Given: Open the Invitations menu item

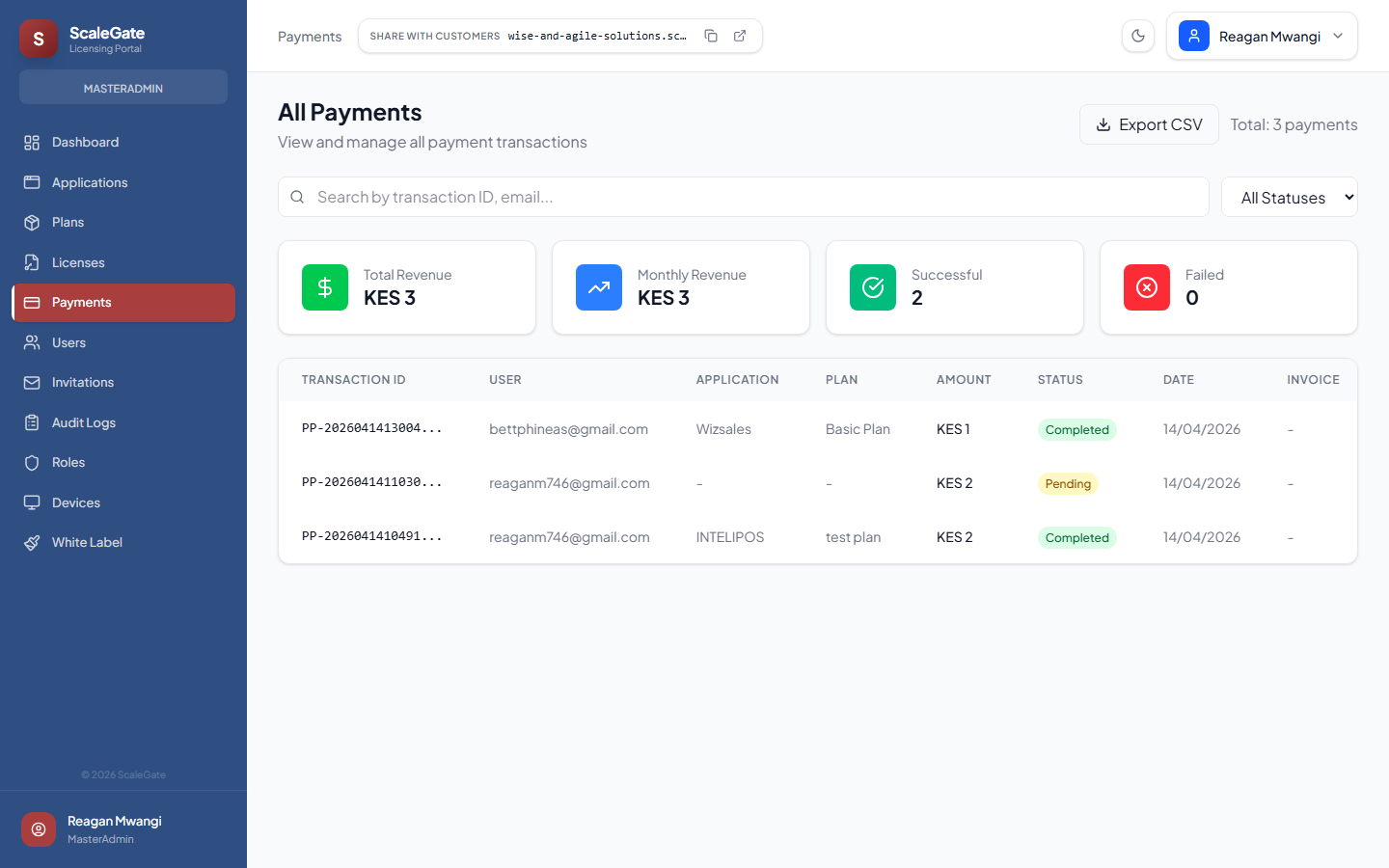Looking at the screenshot, I should (31, 382).
